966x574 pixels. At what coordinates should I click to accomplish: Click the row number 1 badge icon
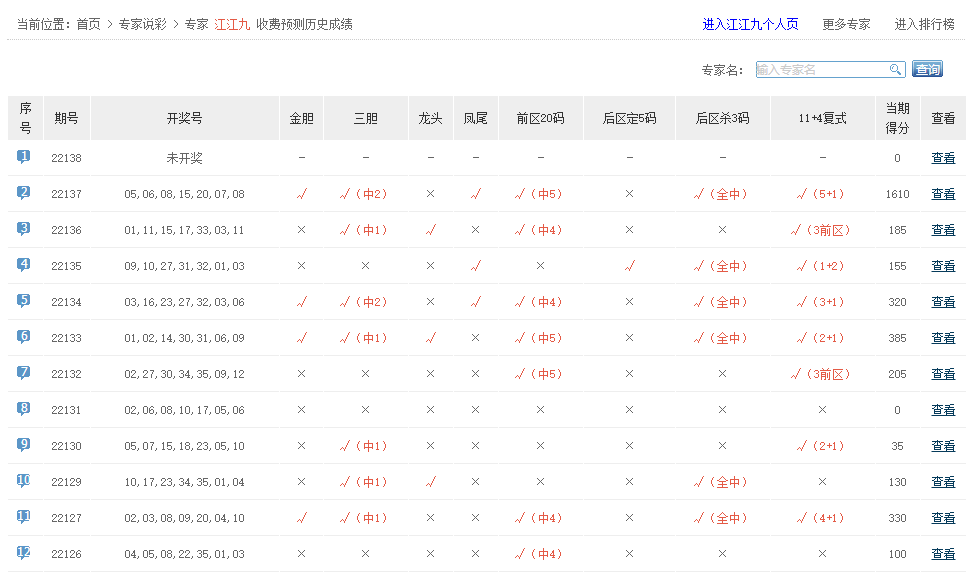coord(24,157)
